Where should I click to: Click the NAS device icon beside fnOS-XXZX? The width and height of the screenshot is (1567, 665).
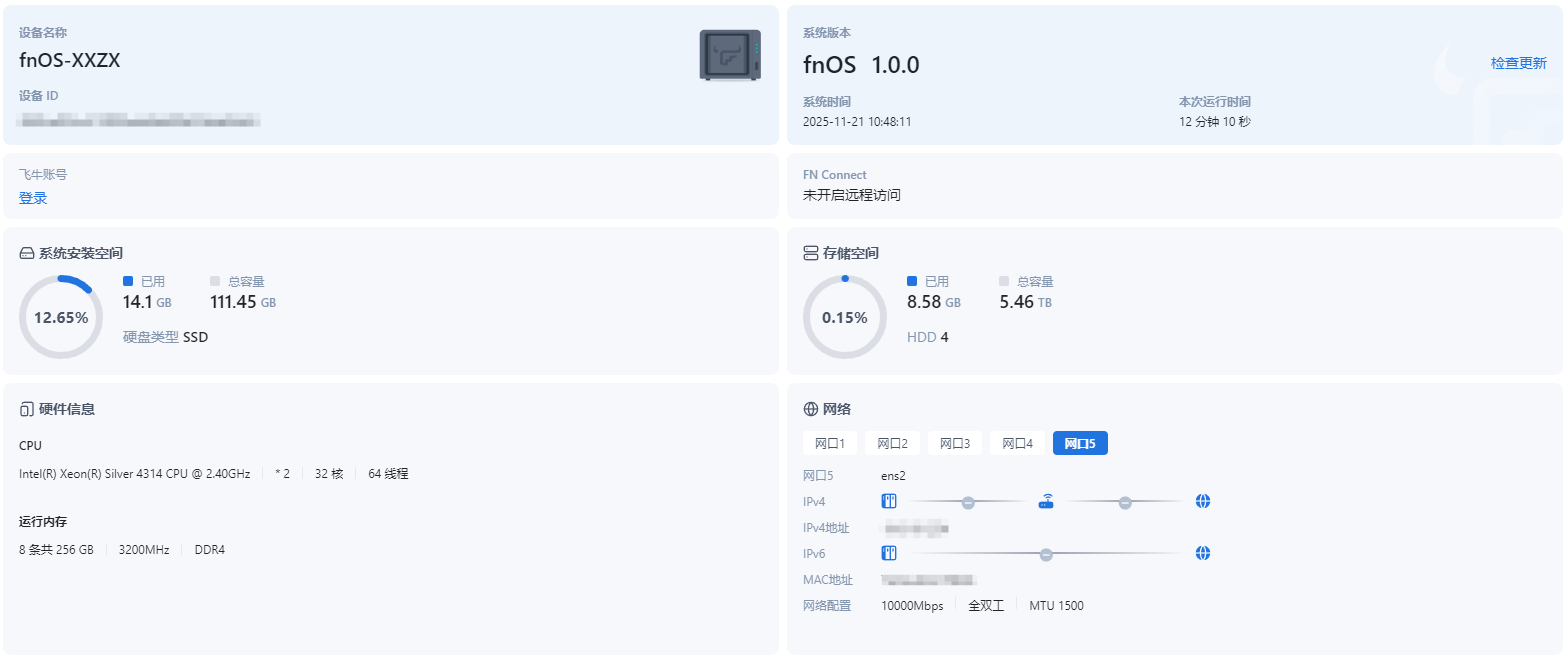(x=729, y=55)
